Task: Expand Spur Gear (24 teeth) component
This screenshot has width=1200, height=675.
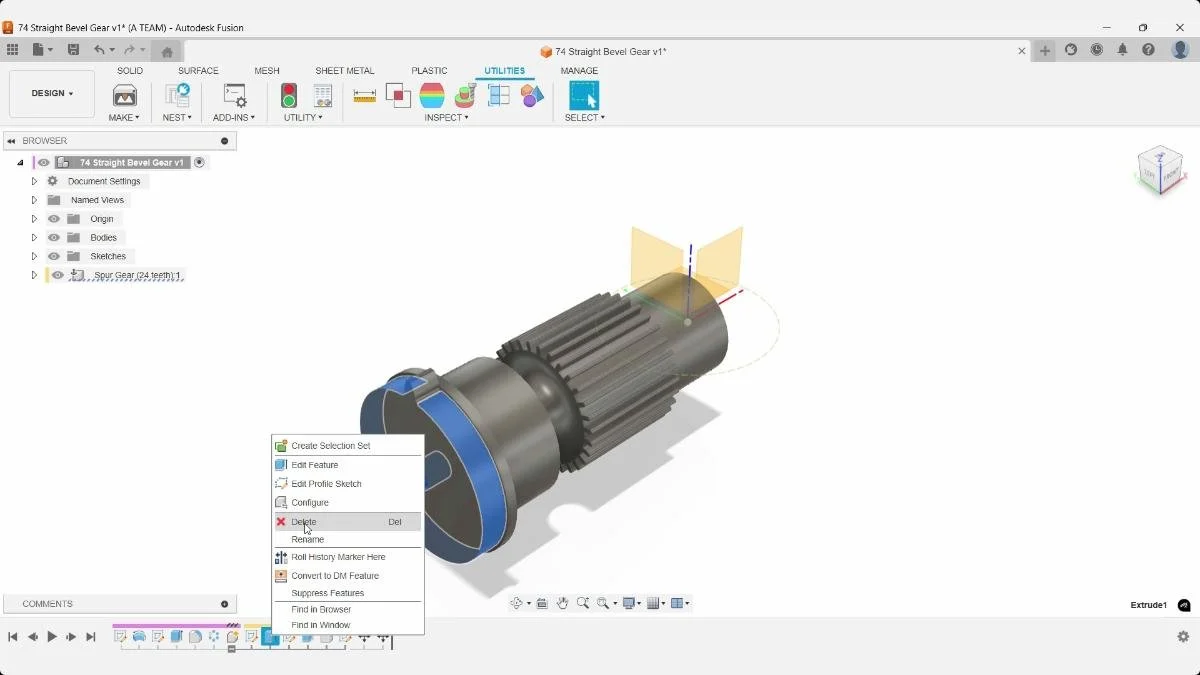Action: [x=34, y=275]
